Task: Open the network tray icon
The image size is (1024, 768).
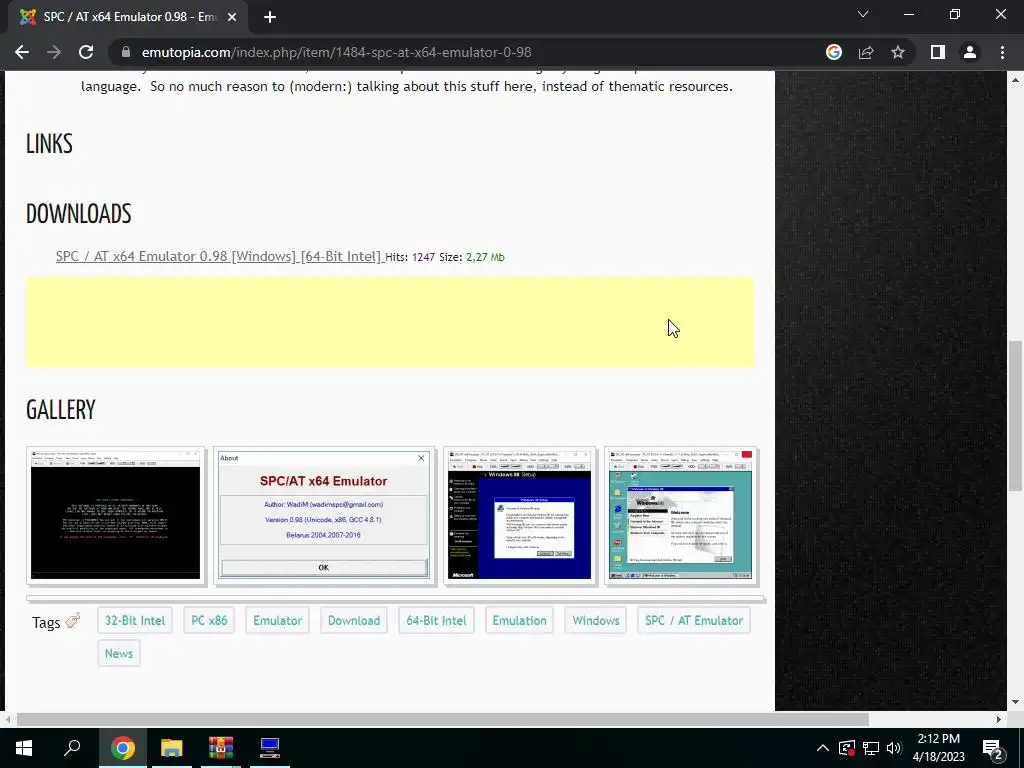Action: tap(871, 748)
